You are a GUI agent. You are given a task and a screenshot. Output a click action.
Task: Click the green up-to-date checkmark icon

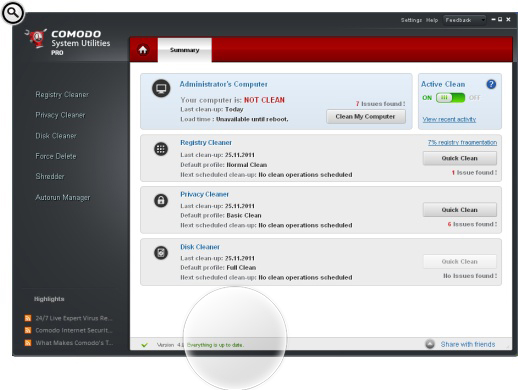pyautogui.click(x=144, y=345)
